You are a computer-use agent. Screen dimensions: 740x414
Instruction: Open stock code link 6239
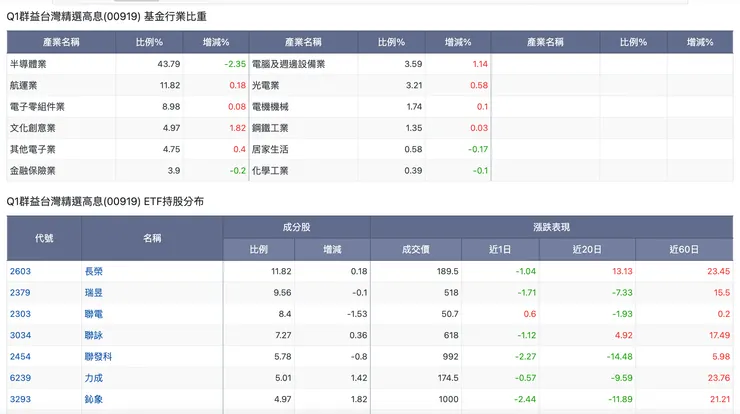(20, 378)
